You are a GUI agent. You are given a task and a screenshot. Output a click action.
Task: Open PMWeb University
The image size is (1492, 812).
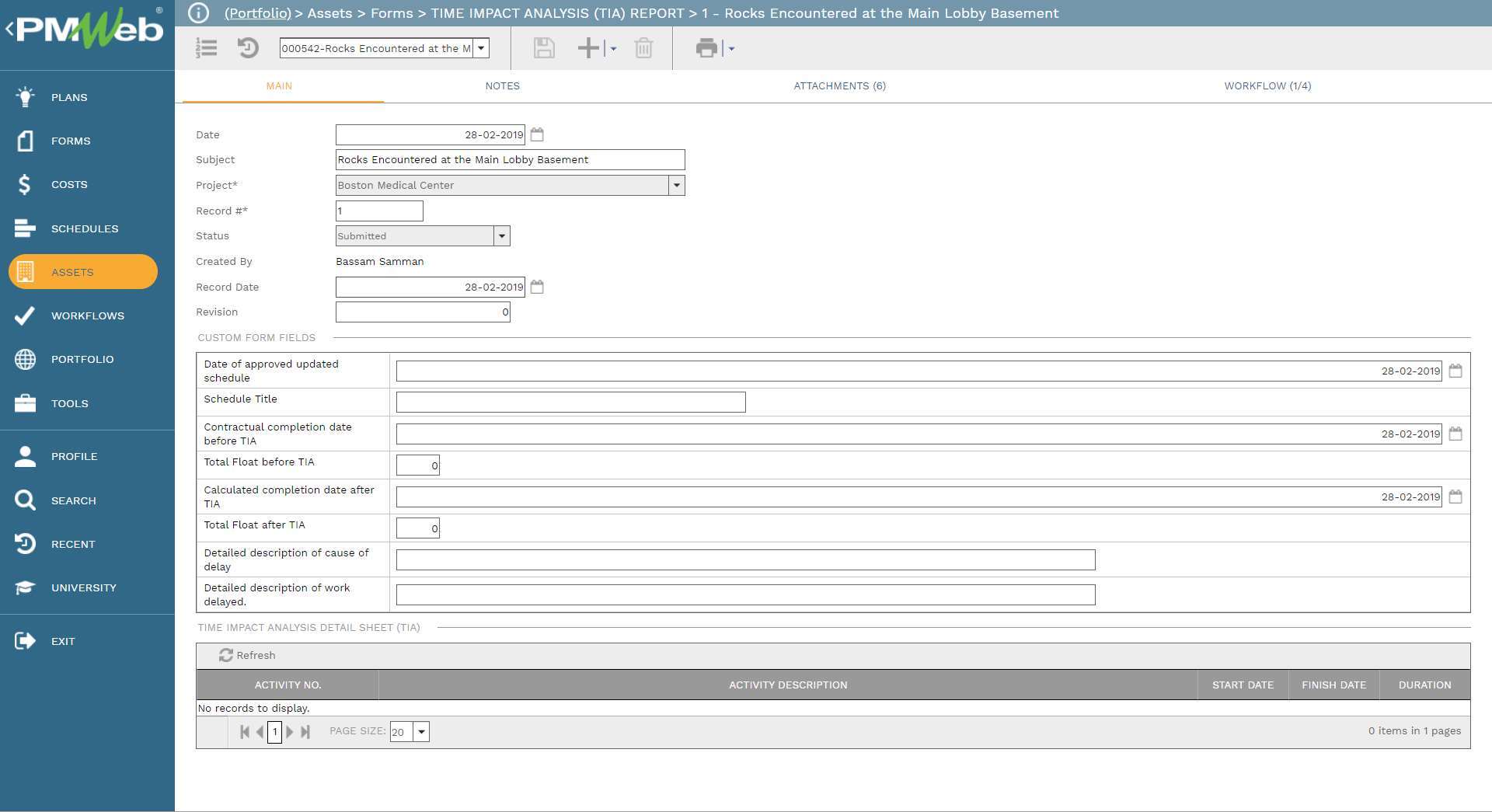click(x=85, y=587)
